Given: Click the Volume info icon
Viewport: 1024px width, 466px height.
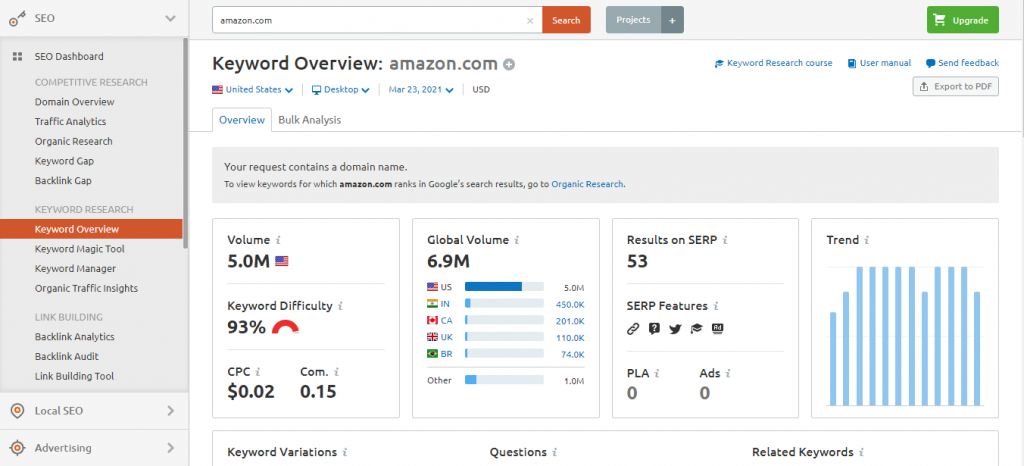Looking at the screenshot, I should (x=278, y=240).
